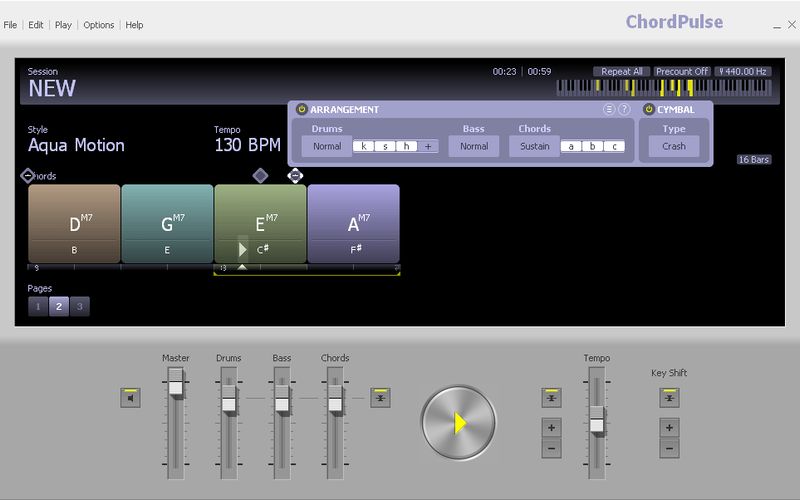
Task: Toggle the Precount Off setting
Action: coord(681,72)
